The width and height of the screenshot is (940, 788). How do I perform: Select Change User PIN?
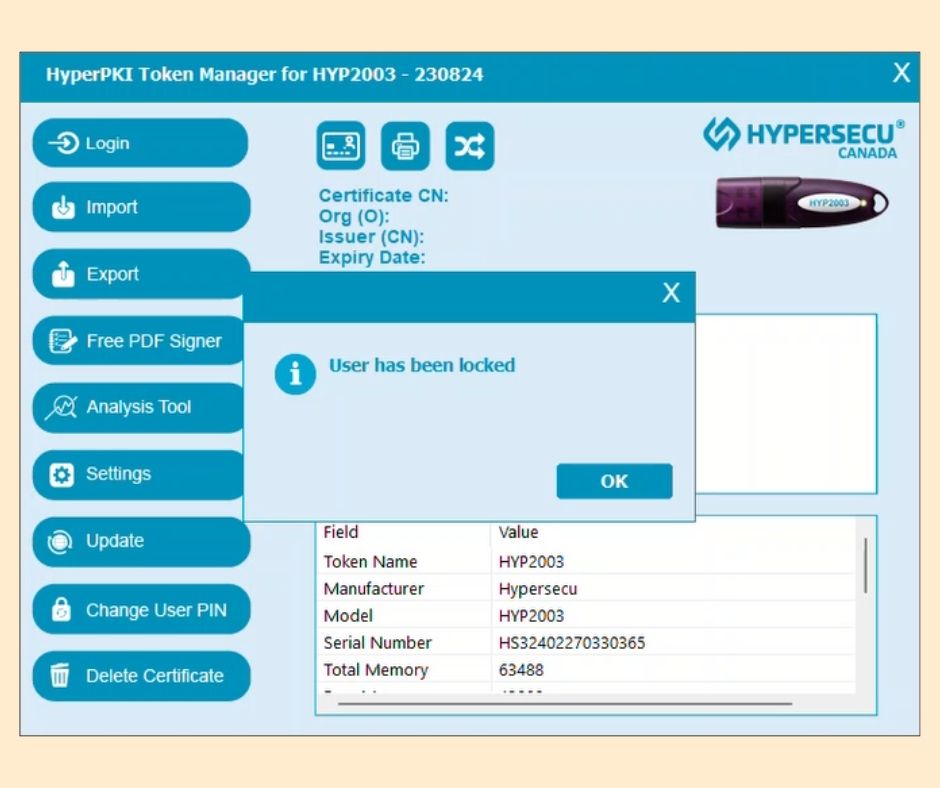pos(141,609)
